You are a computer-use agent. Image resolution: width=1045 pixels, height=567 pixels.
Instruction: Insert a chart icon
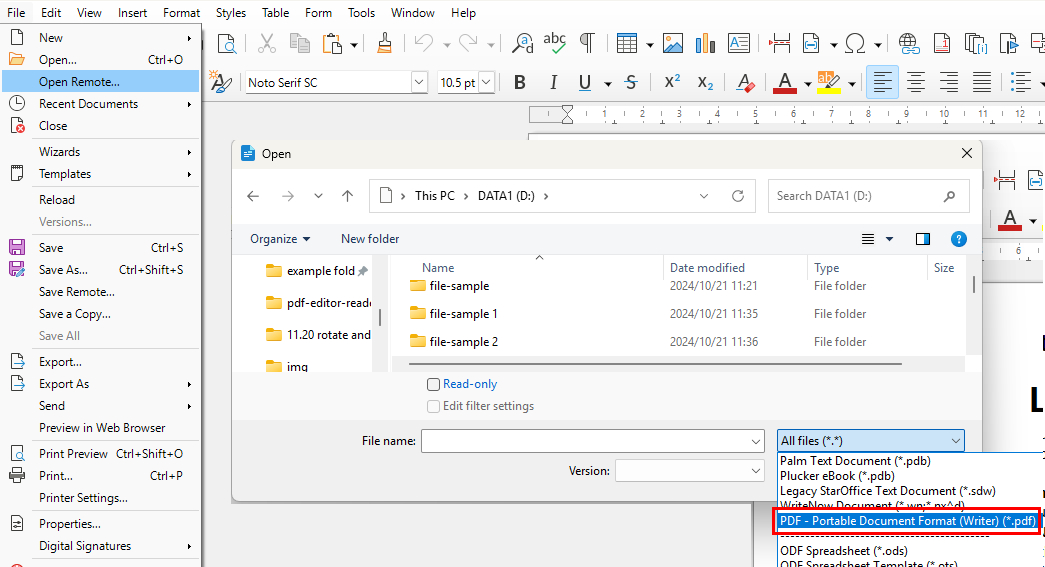705,44
